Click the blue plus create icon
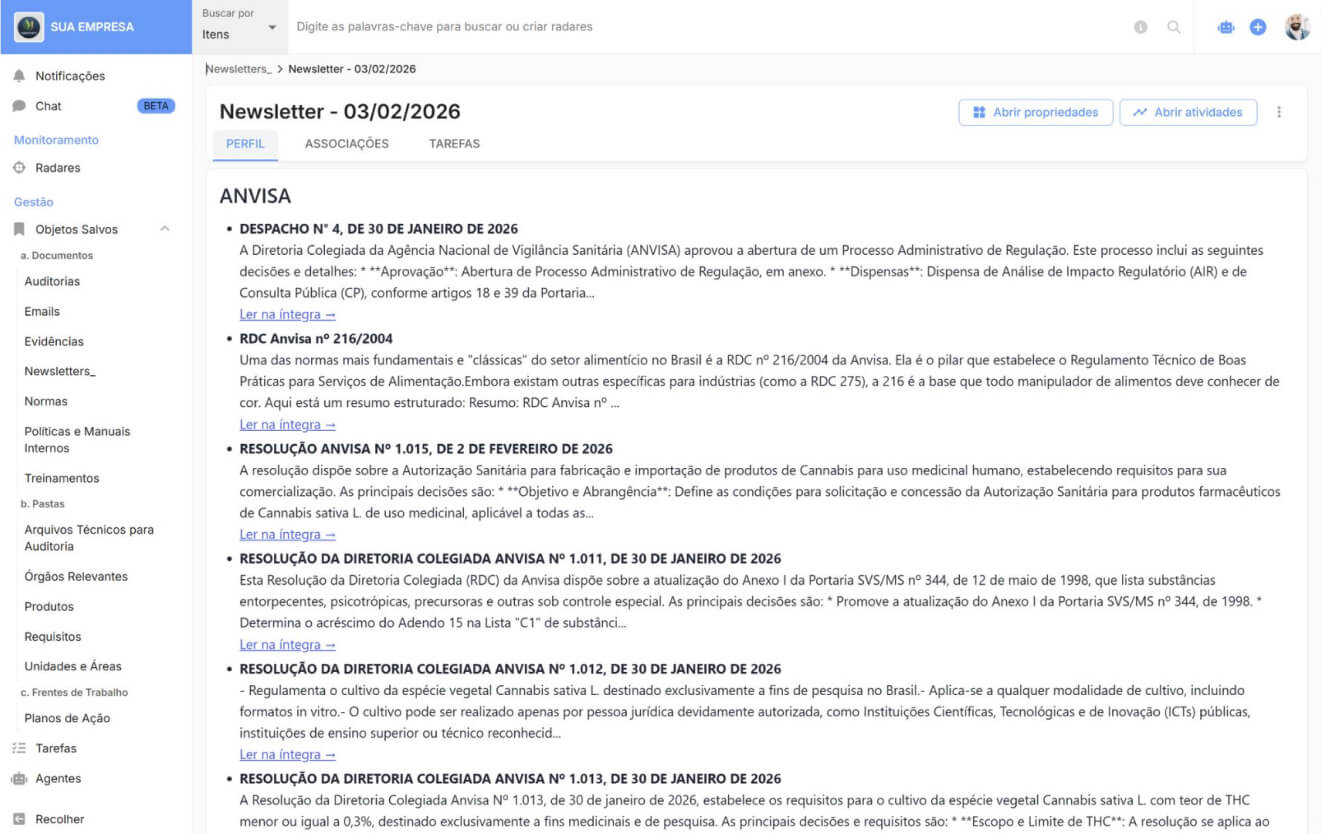1322x834 pixels. point(1258,27)
